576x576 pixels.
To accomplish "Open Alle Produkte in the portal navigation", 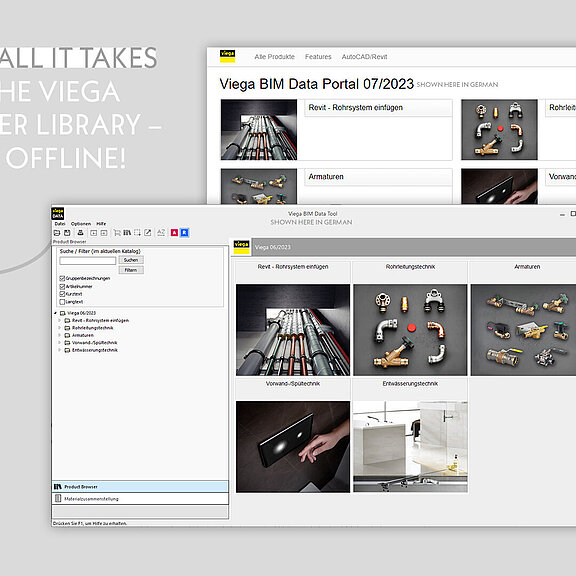I will [x=274, y=57].
